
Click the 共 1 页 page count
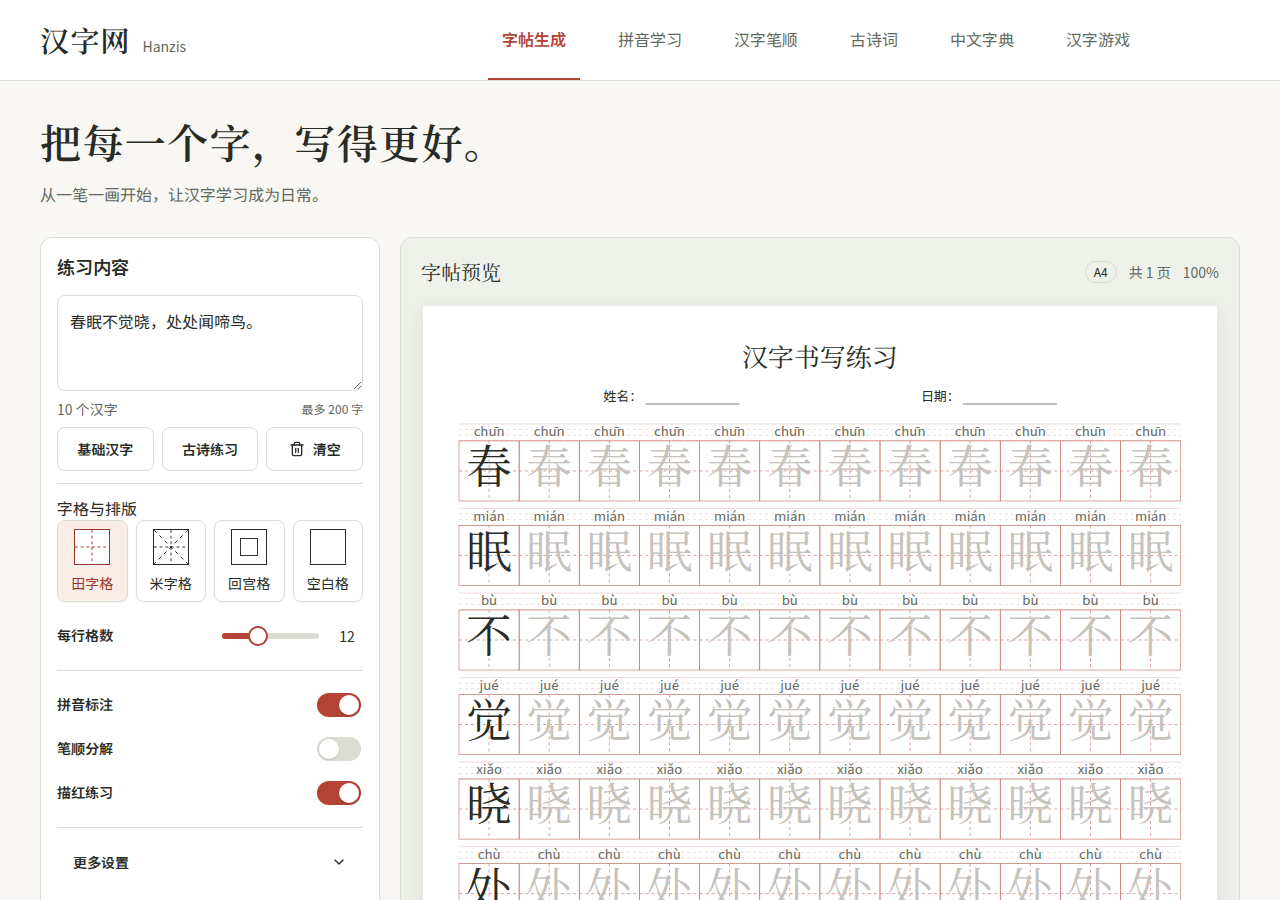click(1150, 273)
